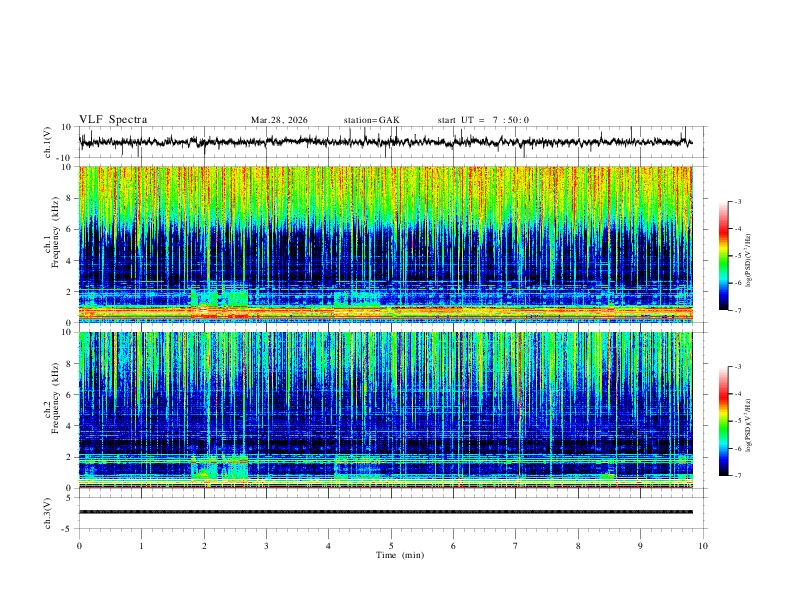This screenshot has height=612, width=792.
Task: Click the '-5' tick on ch.3(V) axis
Action: [67, 529]
